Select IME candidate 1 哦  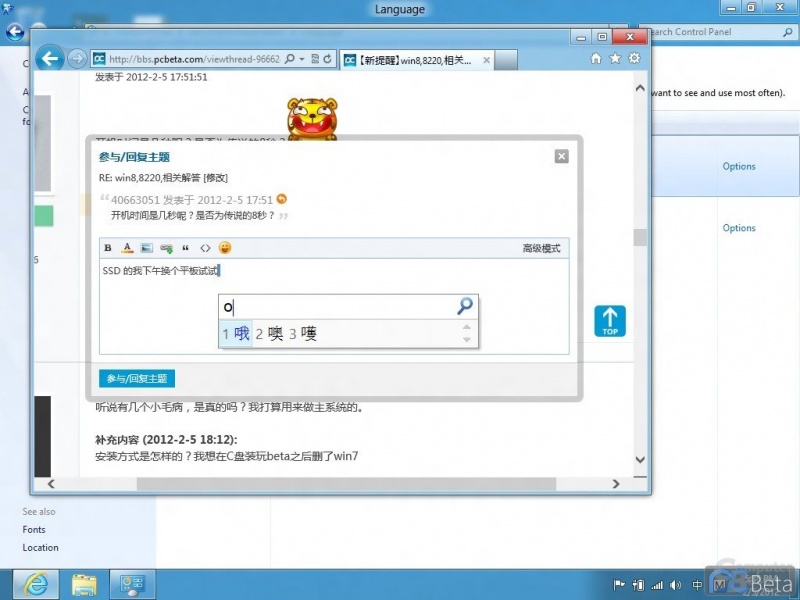236,334
